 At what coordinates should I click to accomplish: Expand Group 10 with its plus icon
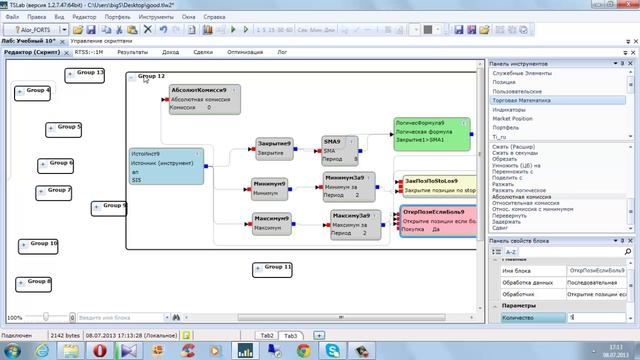(x=24, y=244)
